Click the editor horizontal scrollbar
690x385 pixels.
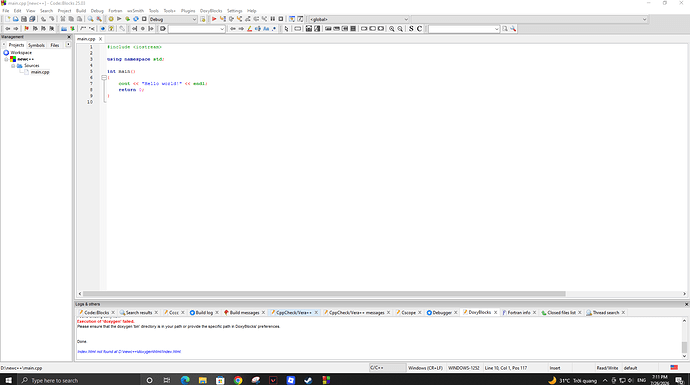(x=324, y=293)
